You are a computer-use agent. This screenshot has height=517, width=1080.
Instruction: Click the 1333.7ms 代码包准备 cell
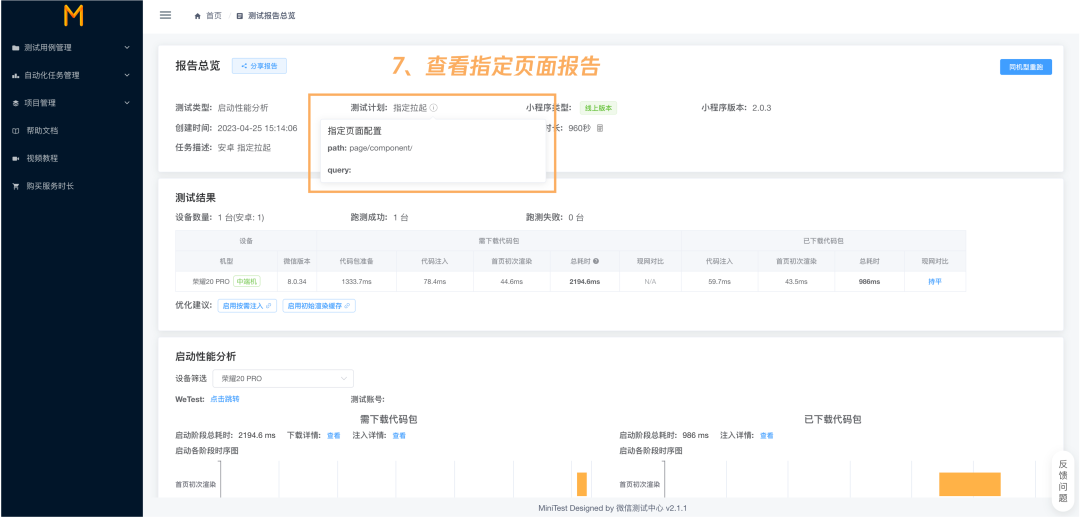356,282
